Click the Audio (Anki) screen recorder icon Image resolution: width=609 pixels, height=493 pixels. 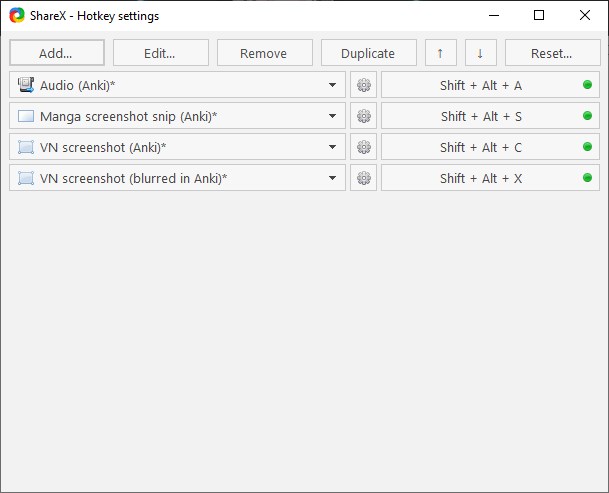click(x=26, y=85)
